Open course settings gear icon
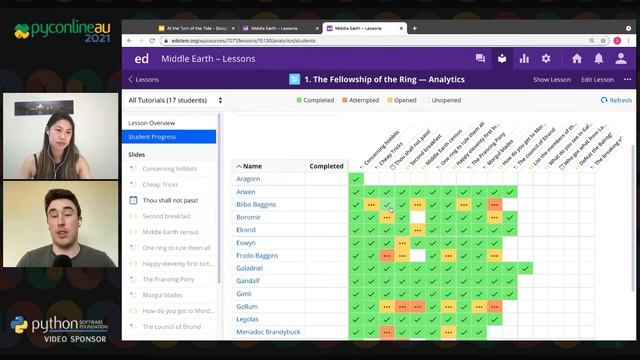Screen dimensions: 640x360 coord(546,59)
